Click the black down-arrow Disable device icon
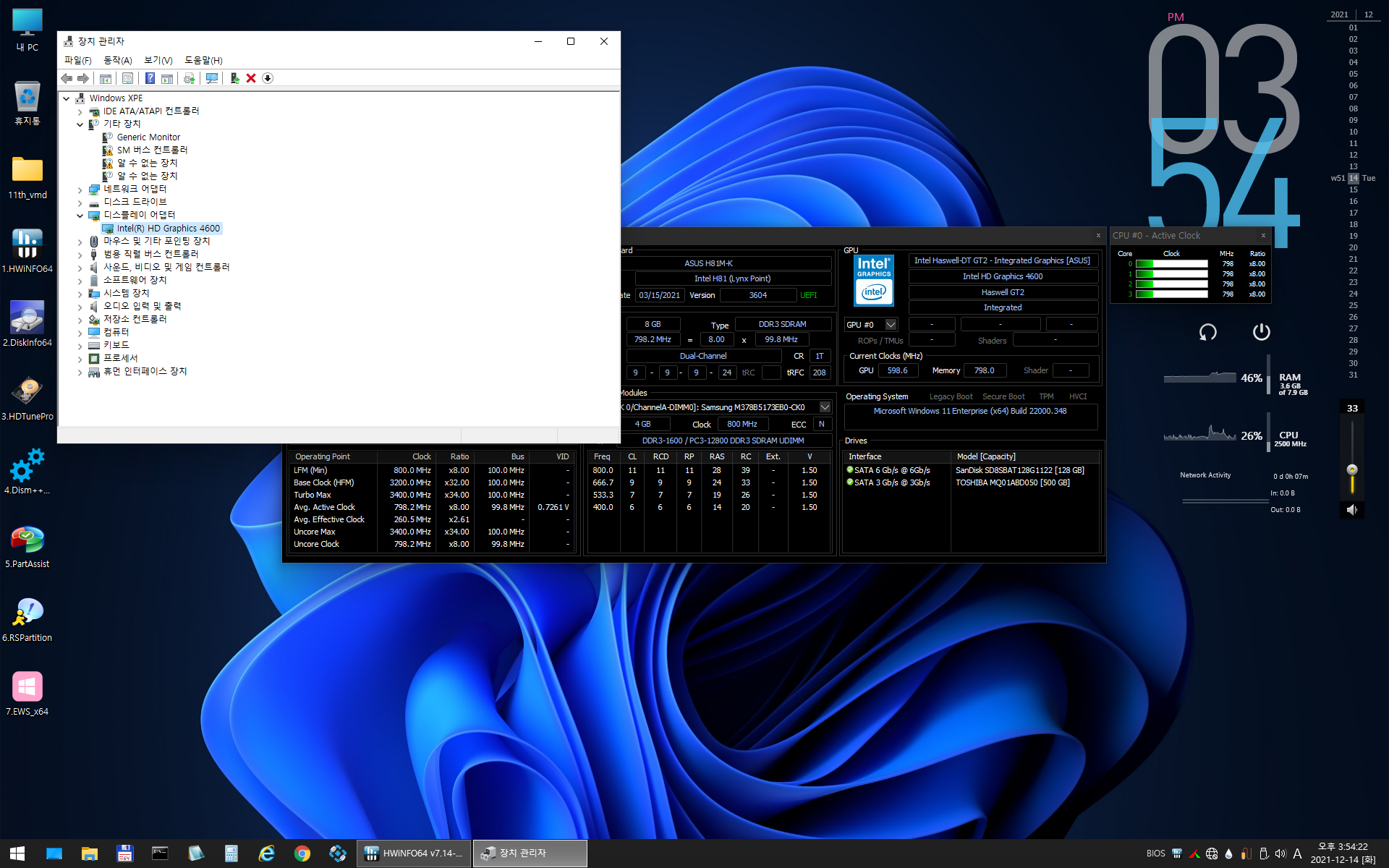The width and height of the screenshot is (1389, 868). click(x=268, y=78)
